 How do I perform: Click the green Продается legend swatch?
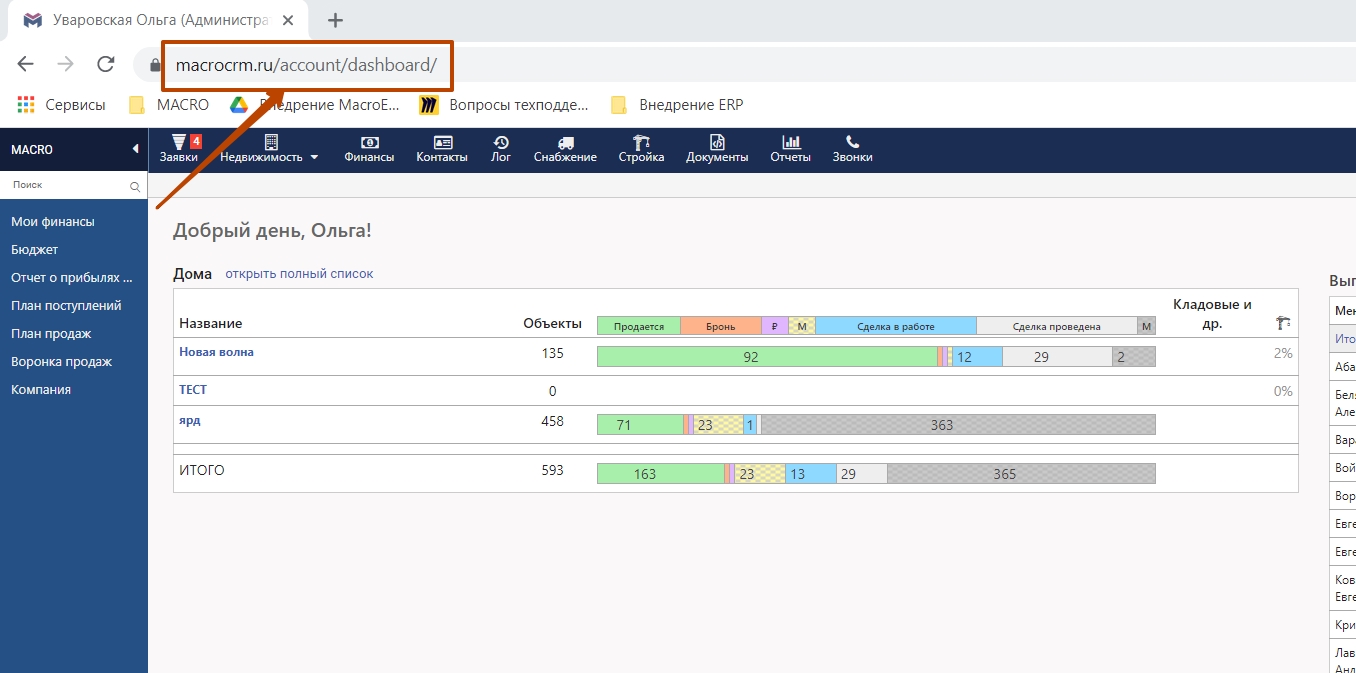click(x=638, y=326)
